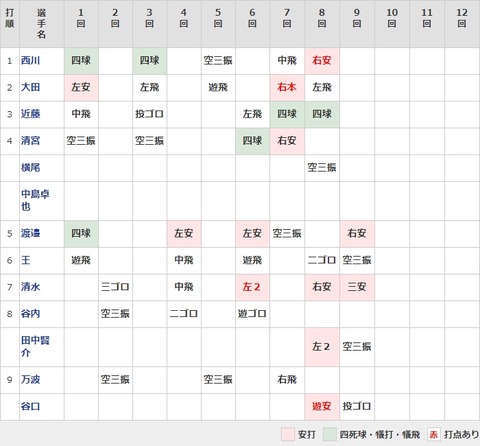Click 中島卓也 player name
This screenshot has height=446, width=480.
[35, 200]
